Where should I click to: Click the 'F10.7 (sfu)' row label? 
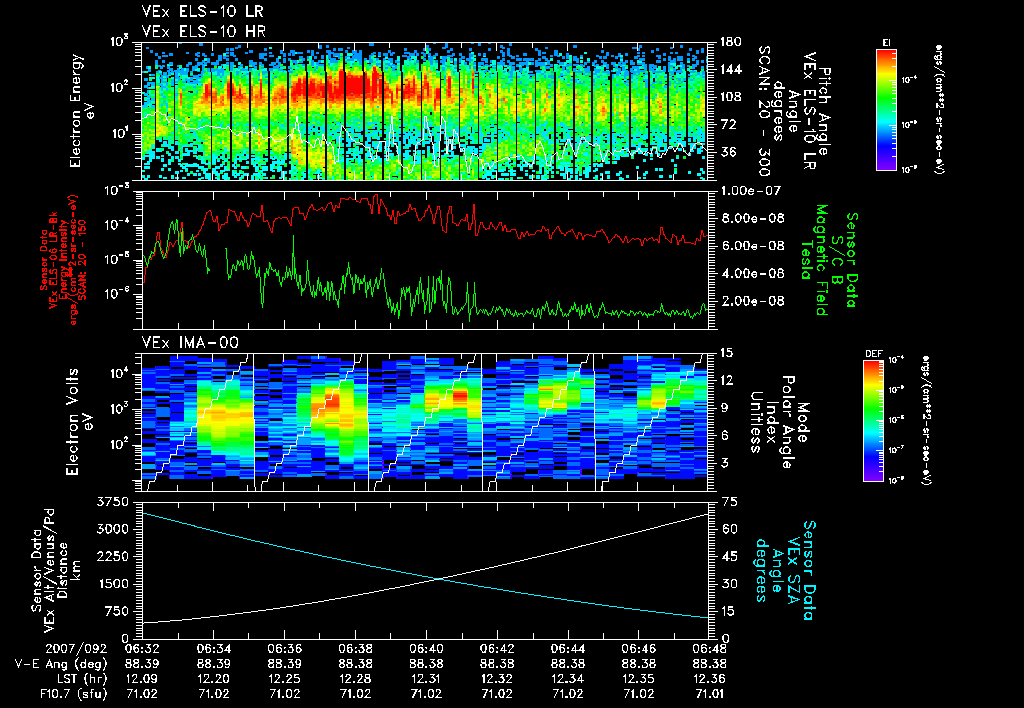tap(73, 694)
